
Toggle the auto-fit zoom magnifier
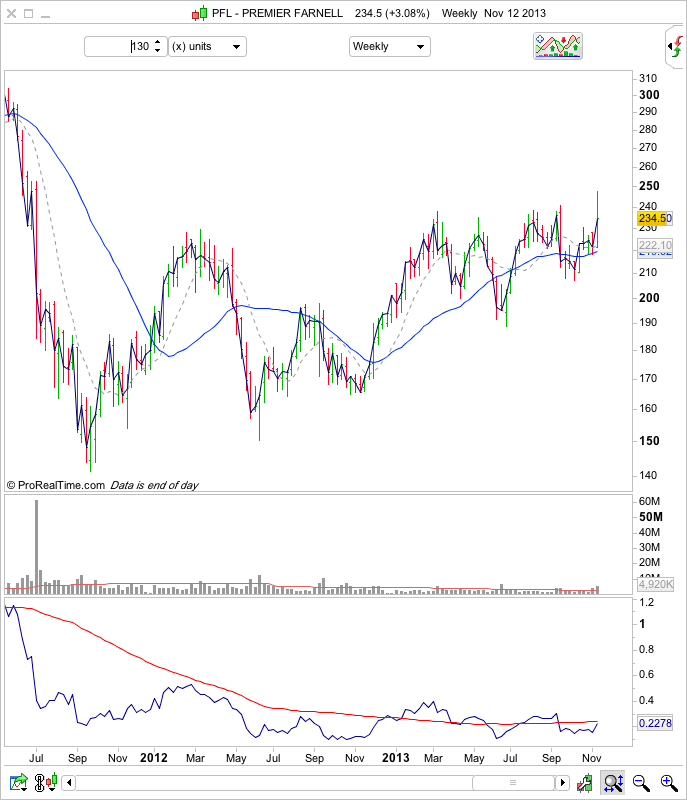coord(613,783)
